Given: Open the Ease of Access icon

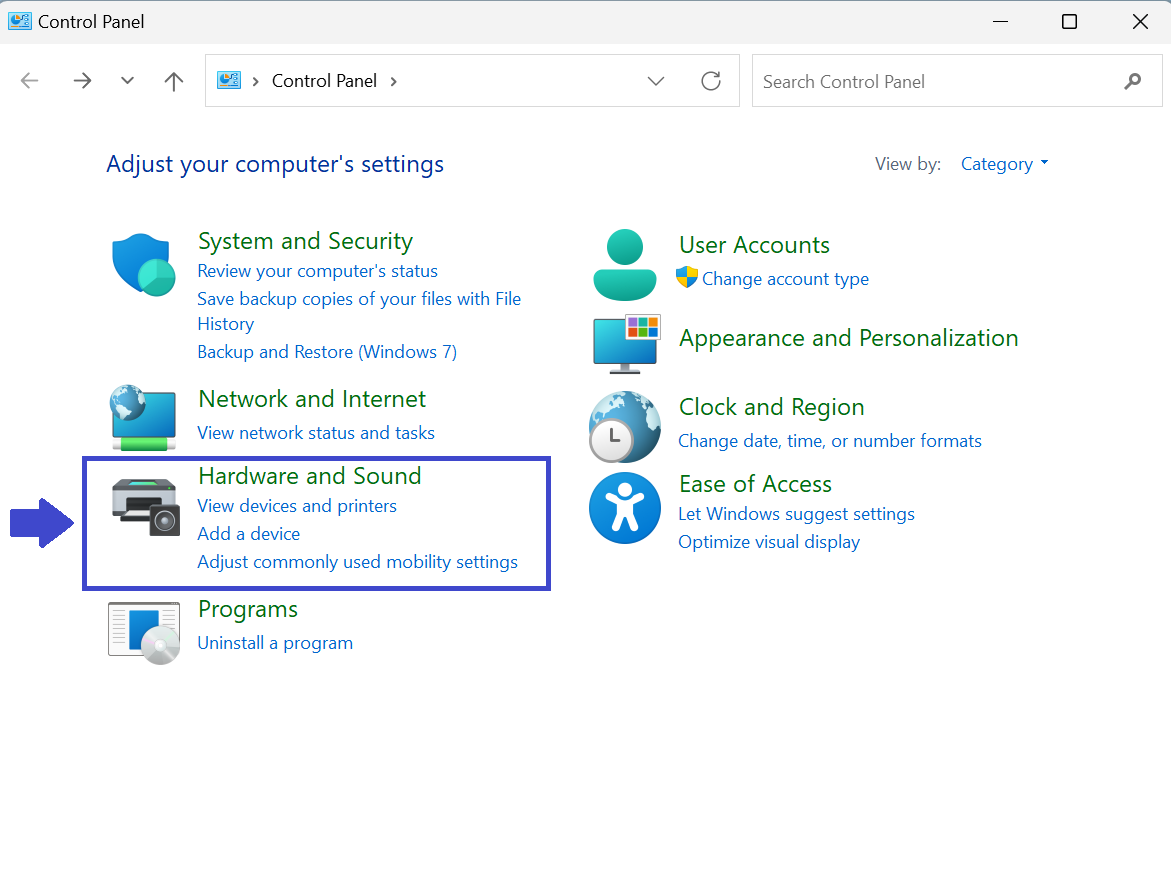Looking at the screenshot, I should 625,508.
